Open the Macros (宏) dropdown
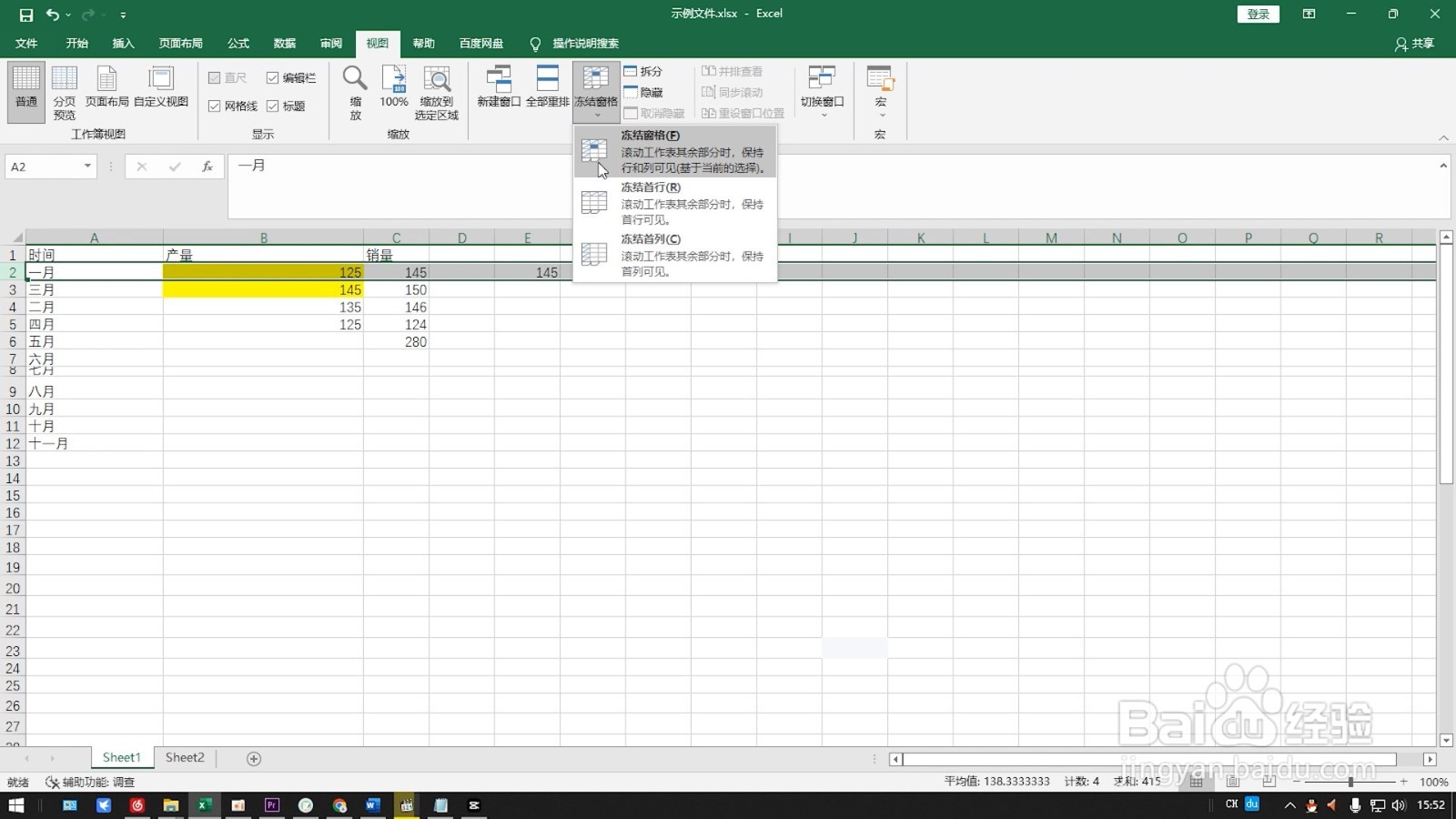 880,92
